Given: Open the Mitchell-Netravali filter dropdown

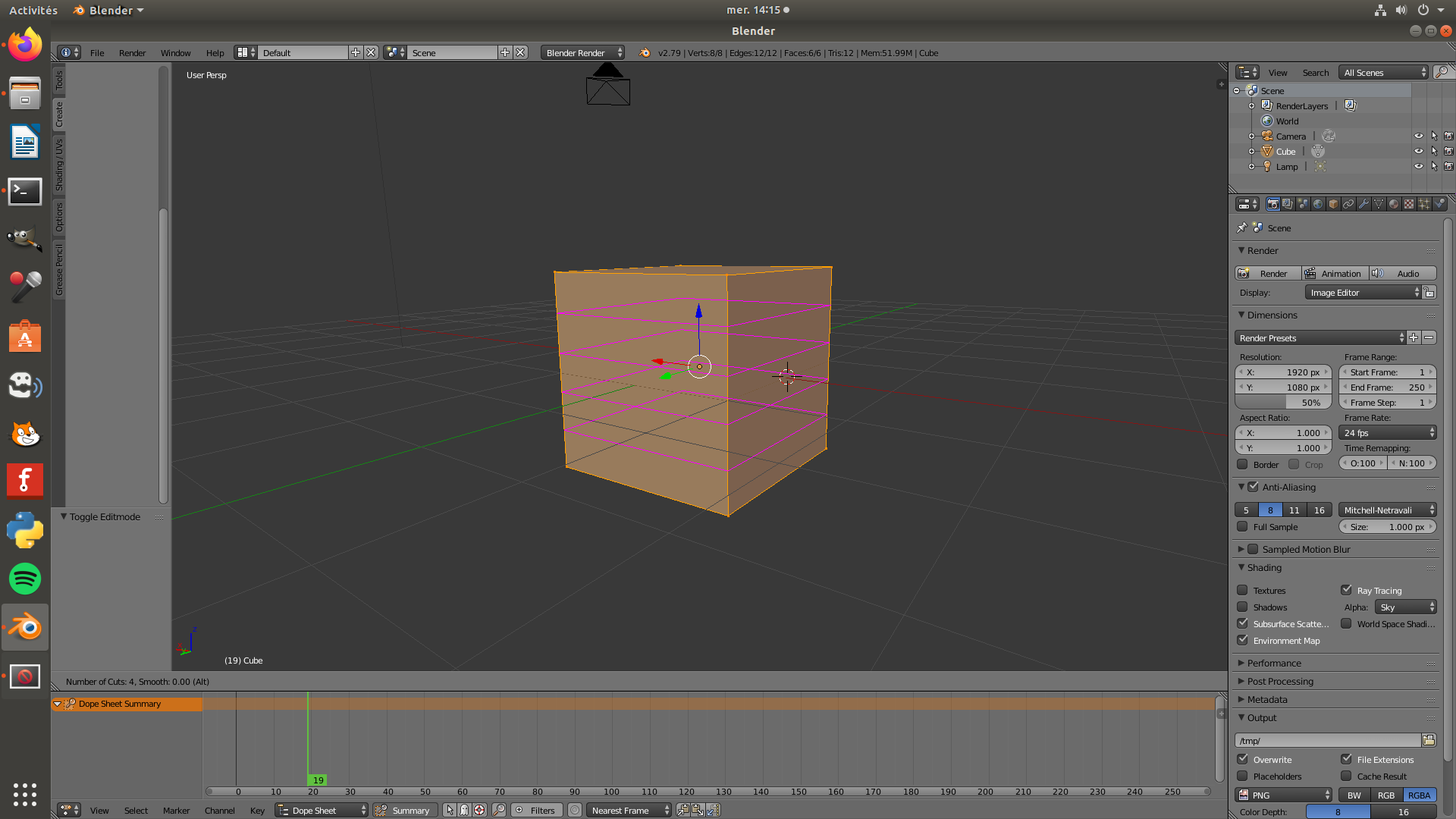Looking at the screenshot, I should [x=1388, y=510].
